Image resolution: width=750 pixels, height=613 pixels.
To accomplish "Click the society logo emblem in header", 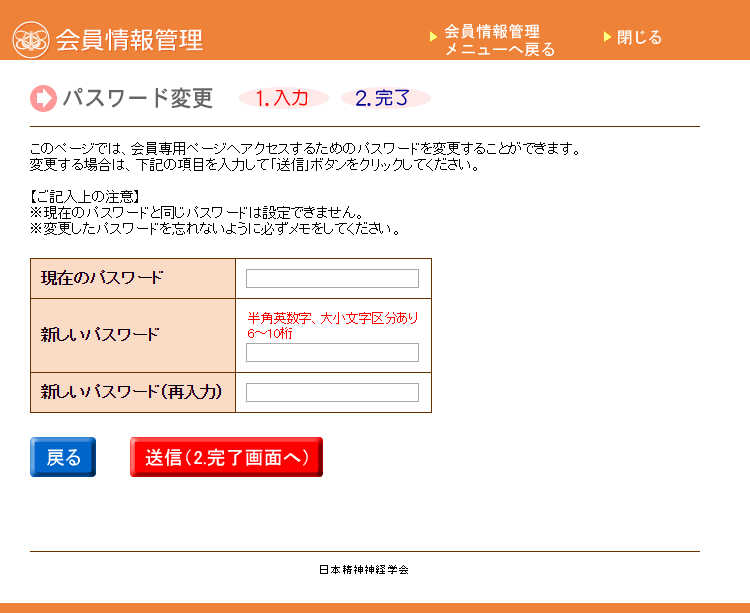I will 31,40.
